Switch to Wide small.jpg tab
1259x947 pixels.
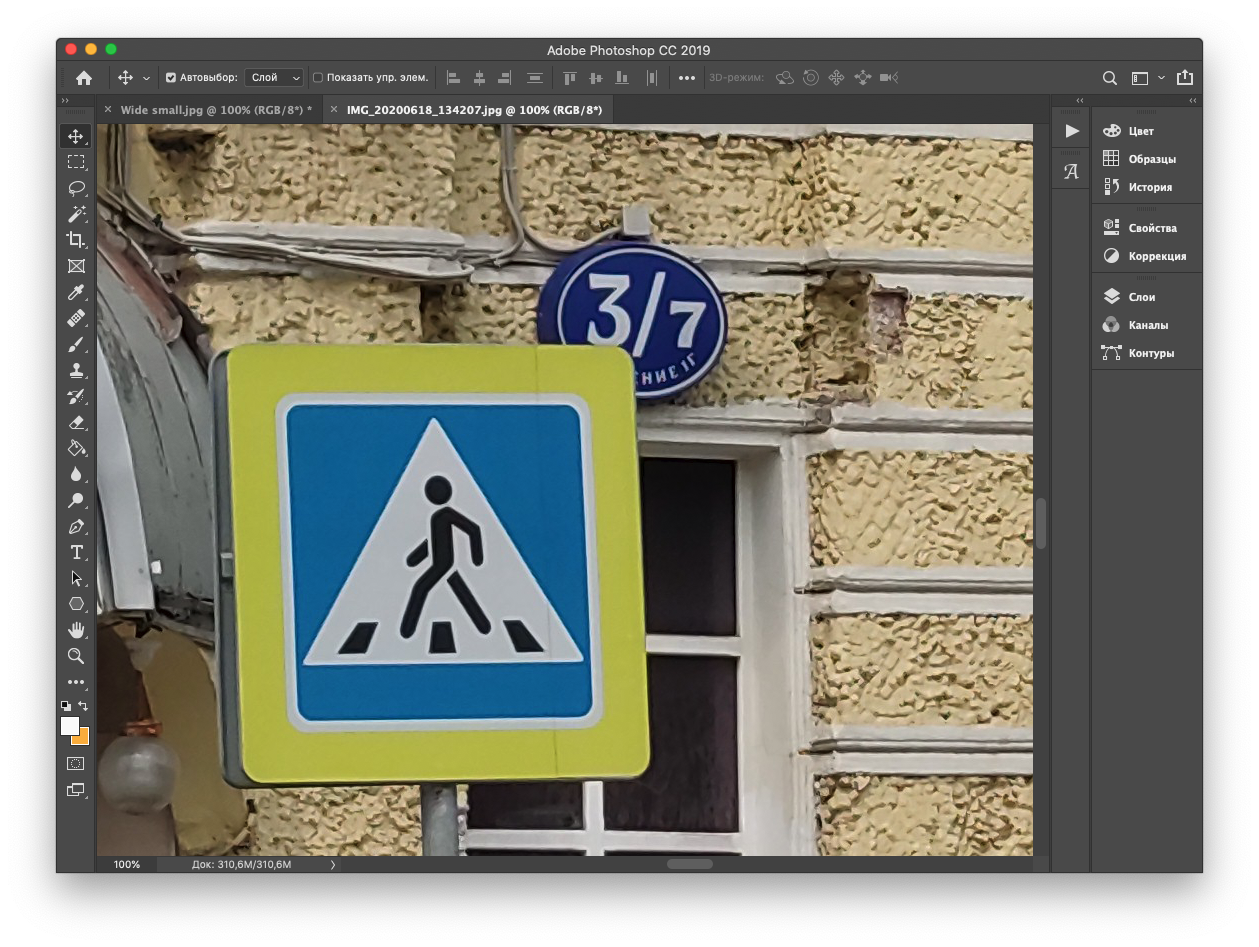(215, 110)
